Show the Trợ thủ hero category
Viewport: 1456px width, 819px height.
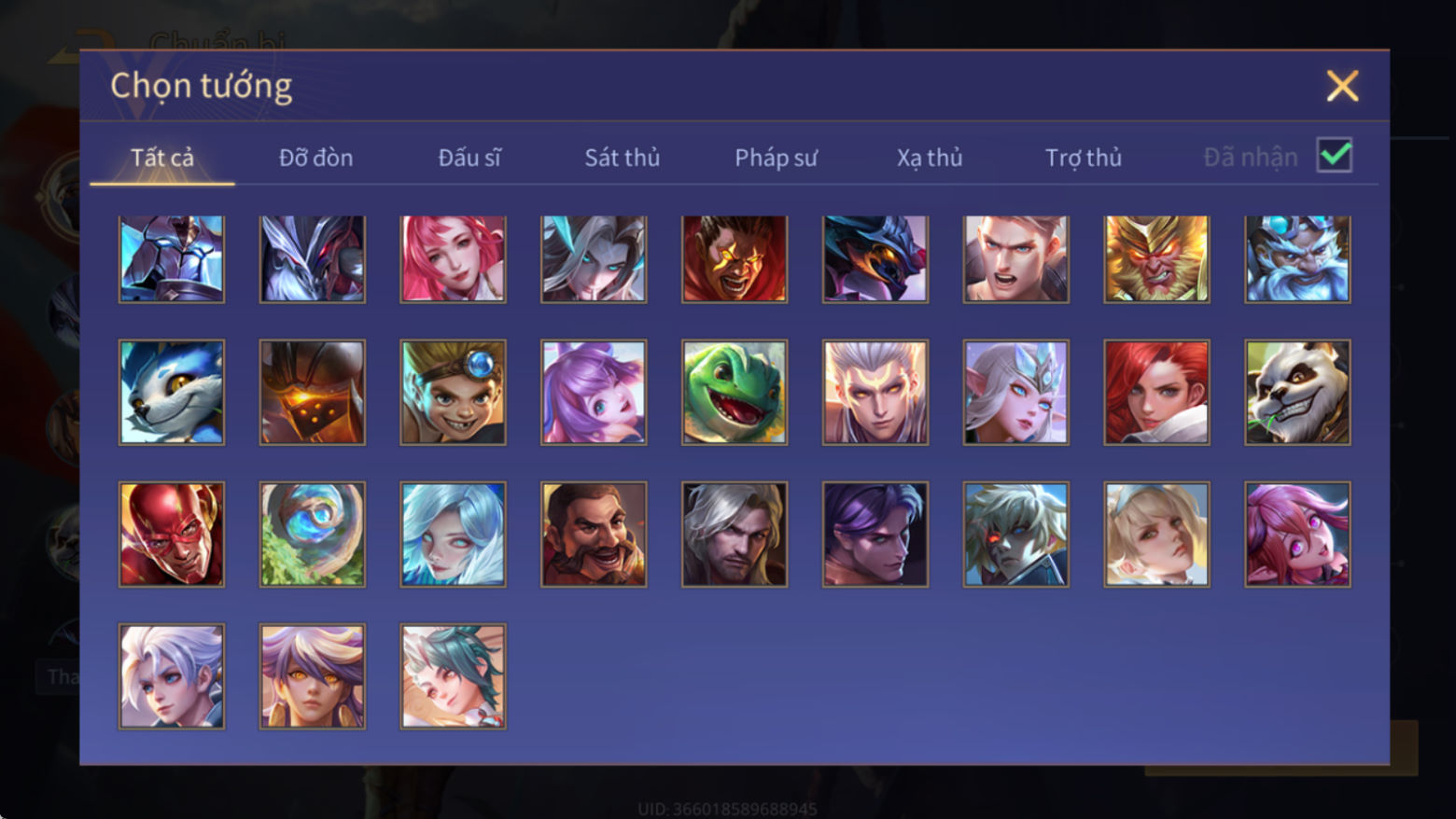[1083, 158]
